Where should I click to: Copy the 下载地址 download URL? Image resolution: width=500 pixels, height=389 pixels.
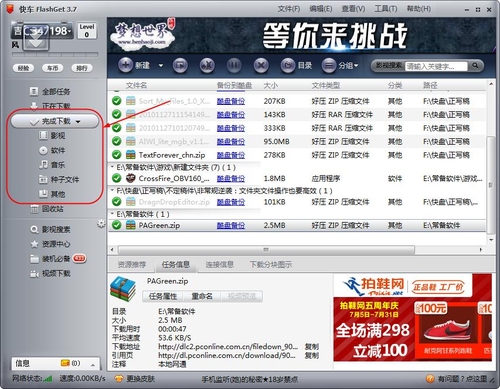[312, 347]
